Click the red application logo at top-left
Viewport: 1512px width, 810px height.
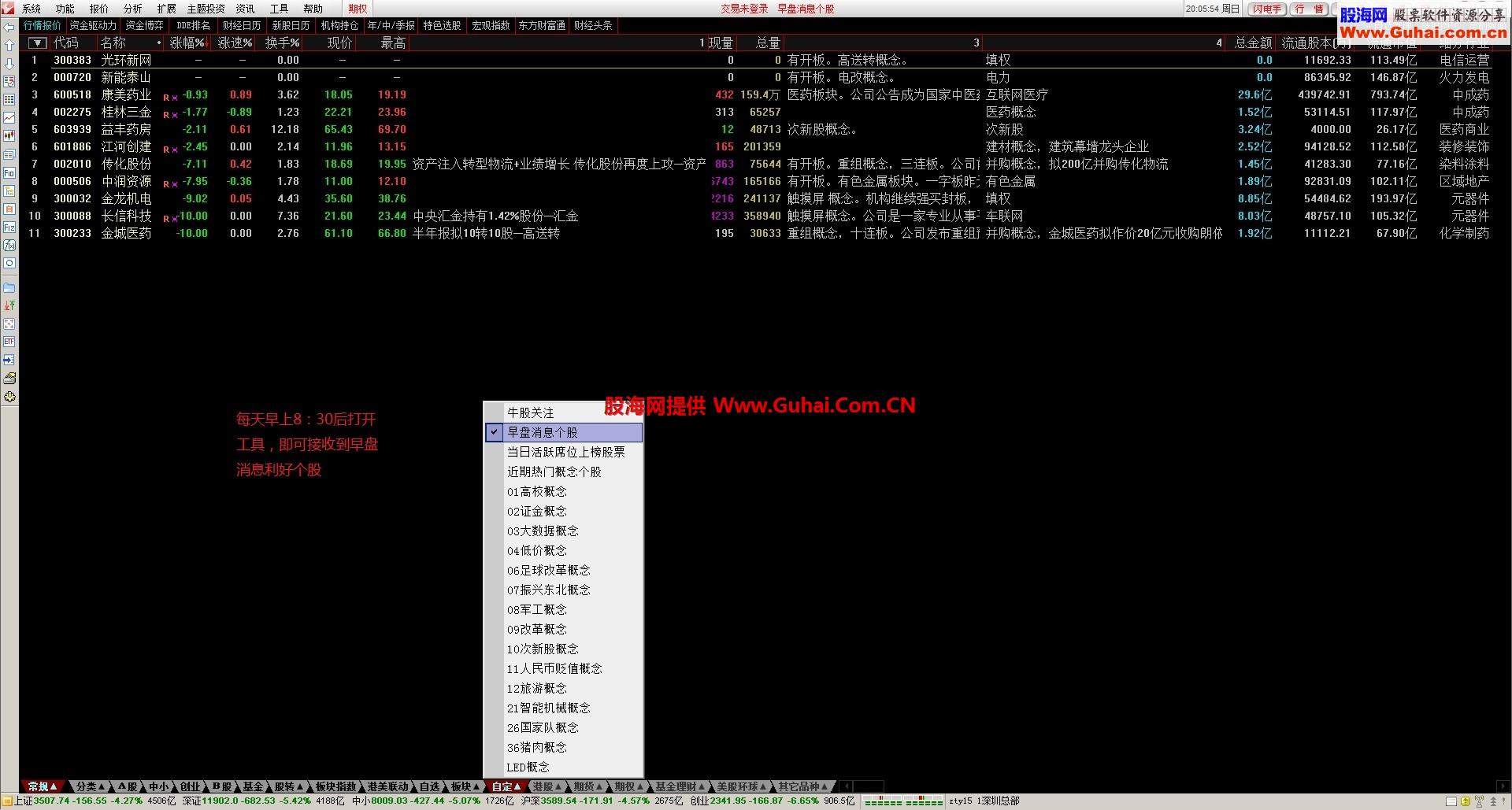click(x=9, y=9)
